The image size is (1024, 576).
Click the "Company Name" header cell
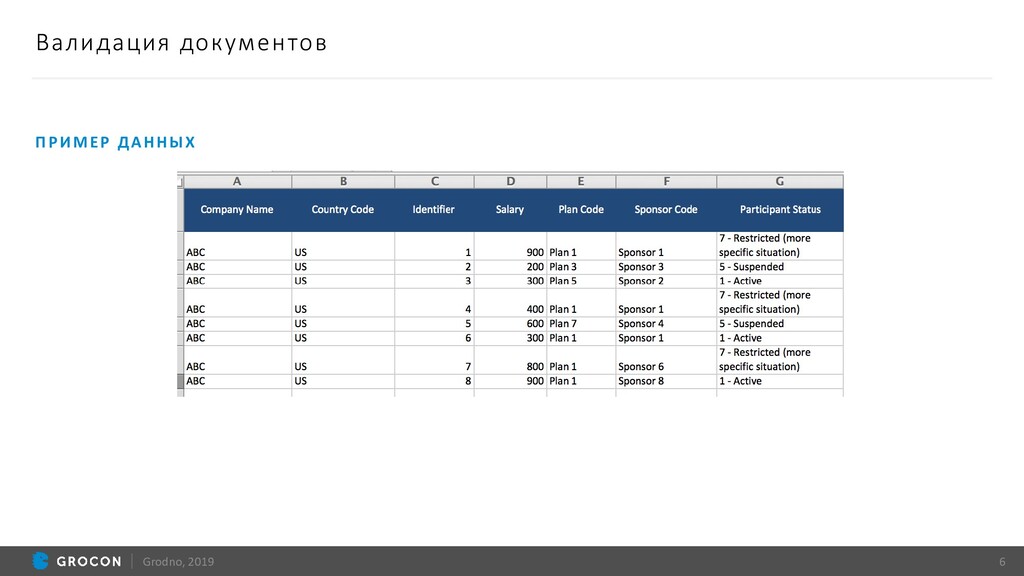coord(237,210)
